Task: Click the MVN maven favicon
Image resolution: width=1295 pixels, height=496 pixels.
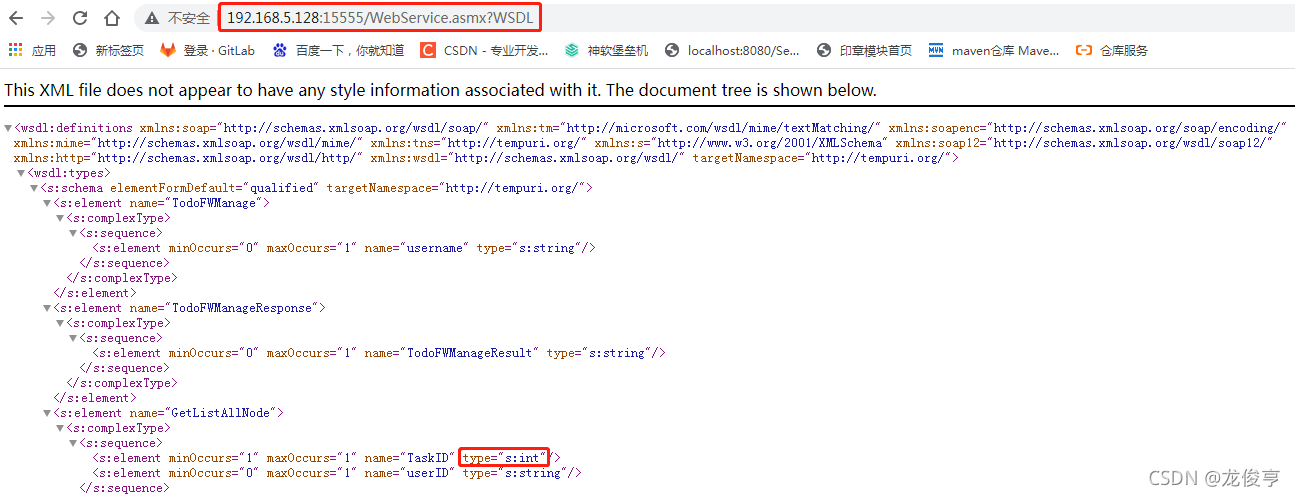Action: [x=936, y=50]
